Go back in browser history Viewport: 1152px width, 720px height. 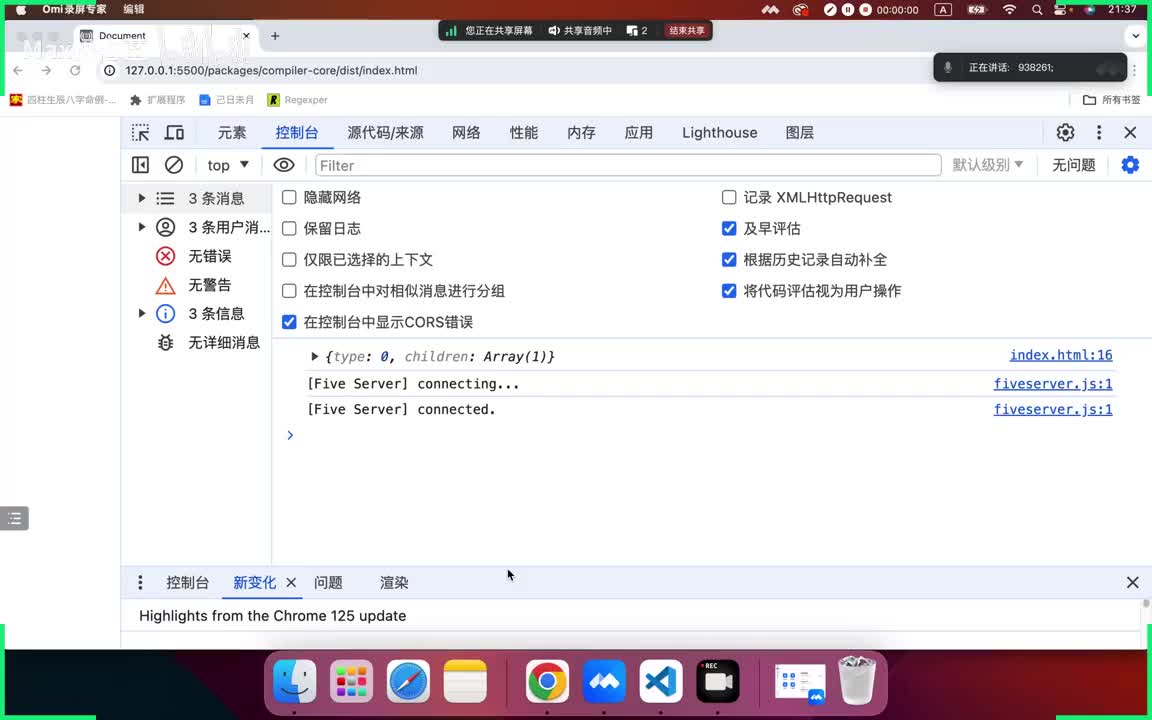pos(18,71)
